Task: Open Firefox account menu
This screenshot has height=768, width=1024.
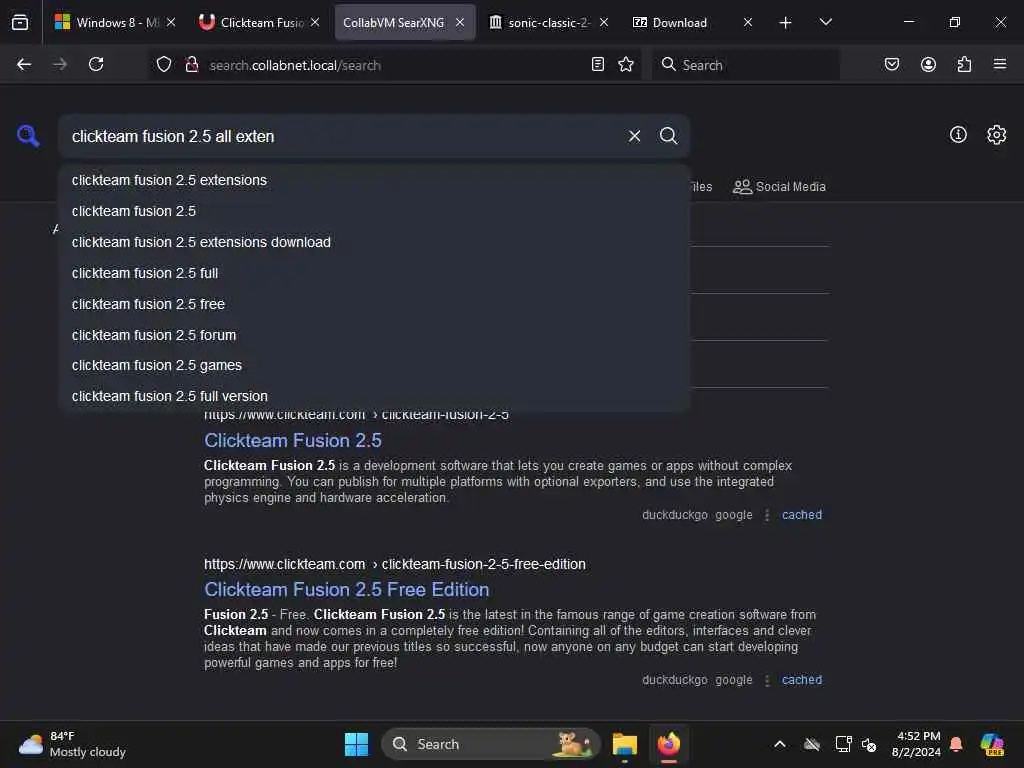Action: pos(928,64)
